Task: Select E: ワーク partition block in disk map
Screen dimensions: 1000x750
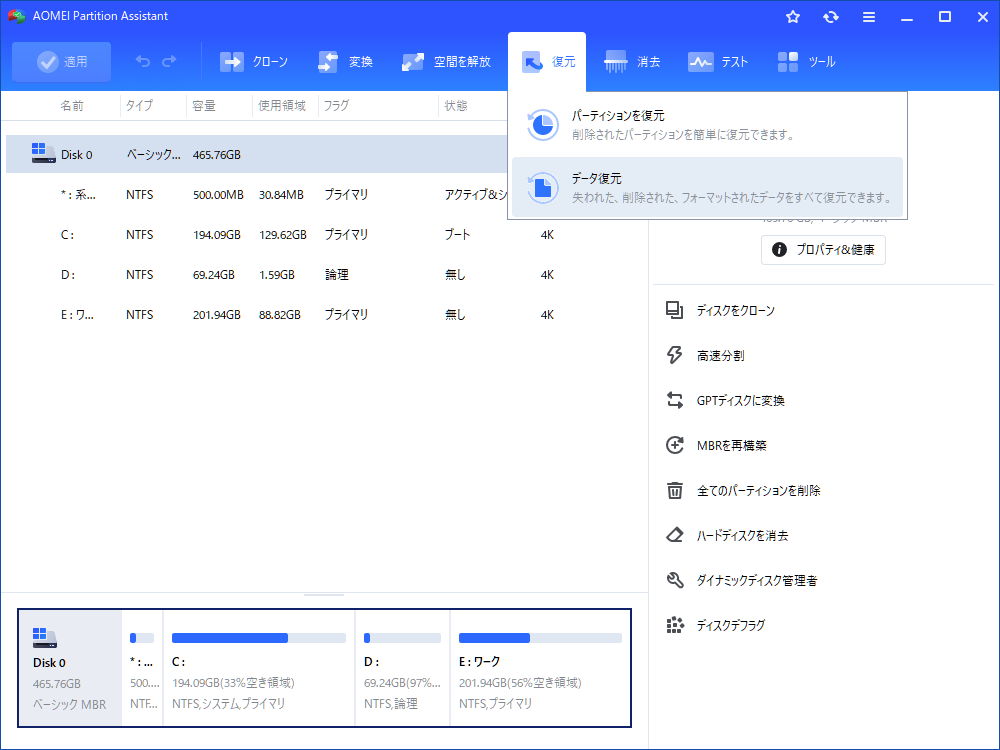Action: [540, 668]
